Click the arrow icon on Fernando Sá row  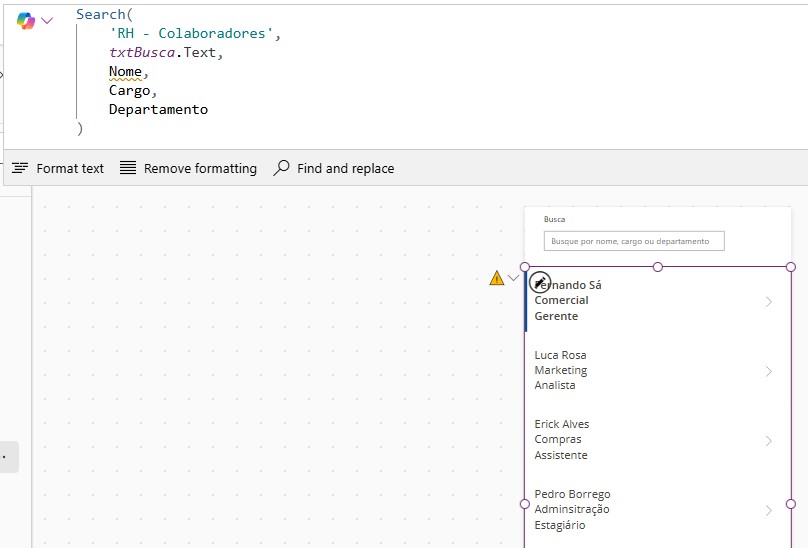(768, 301)
